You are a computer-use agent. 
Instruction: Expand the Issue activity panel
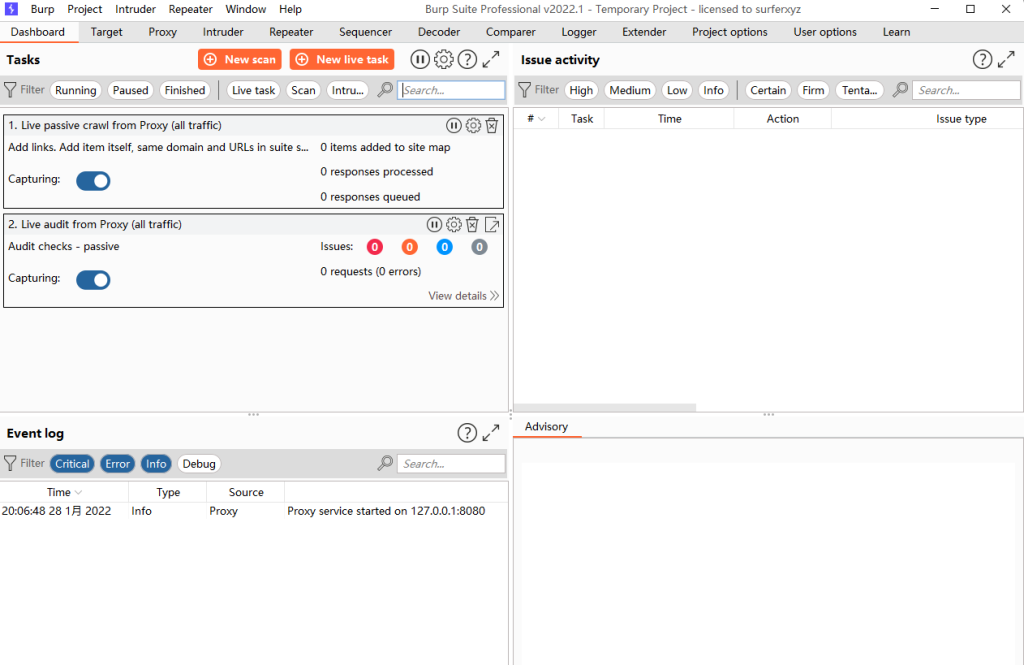(x=1006, y=59)
